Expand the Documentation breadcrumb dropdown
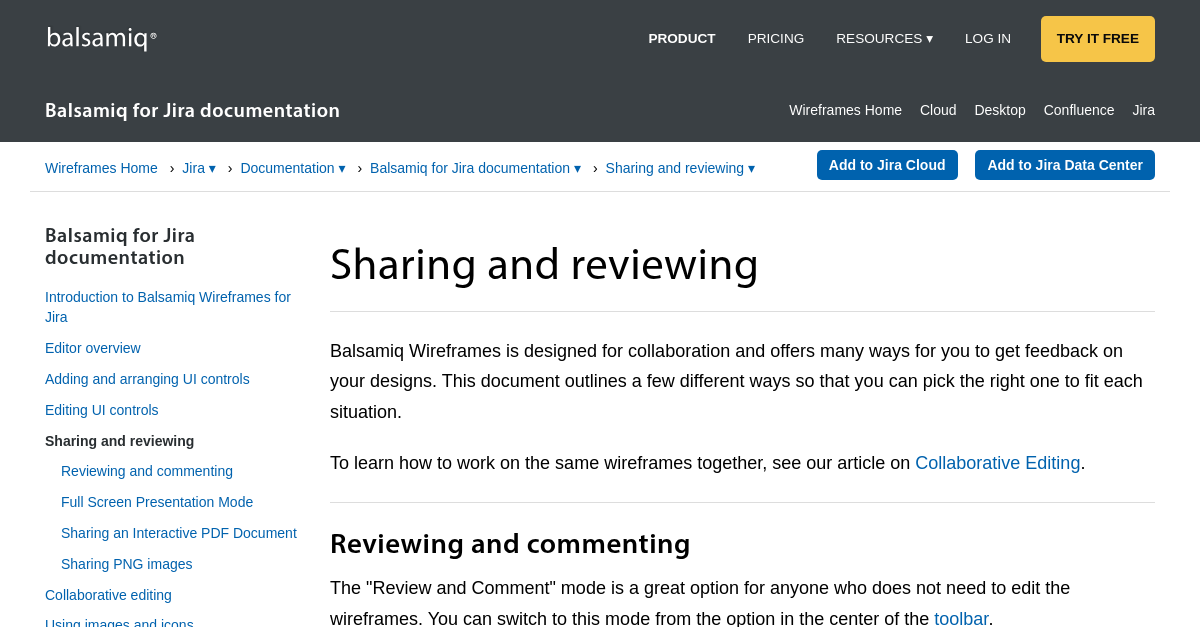The image size is (1200, 627). (x=293, y=168)
